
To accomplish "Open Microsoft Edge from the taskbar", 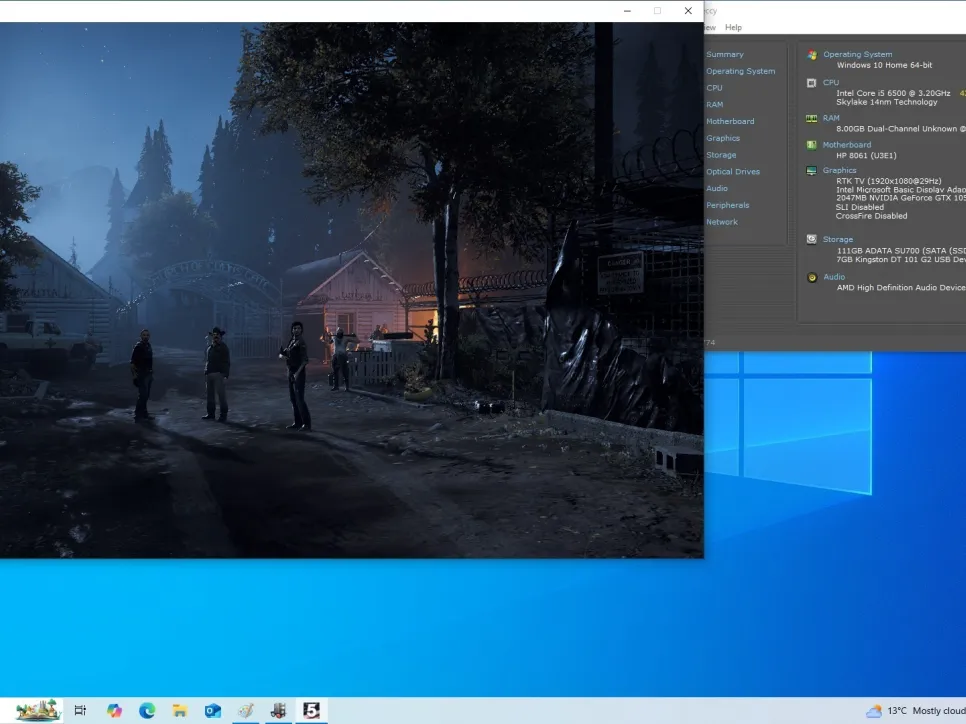I will [147, 710].
